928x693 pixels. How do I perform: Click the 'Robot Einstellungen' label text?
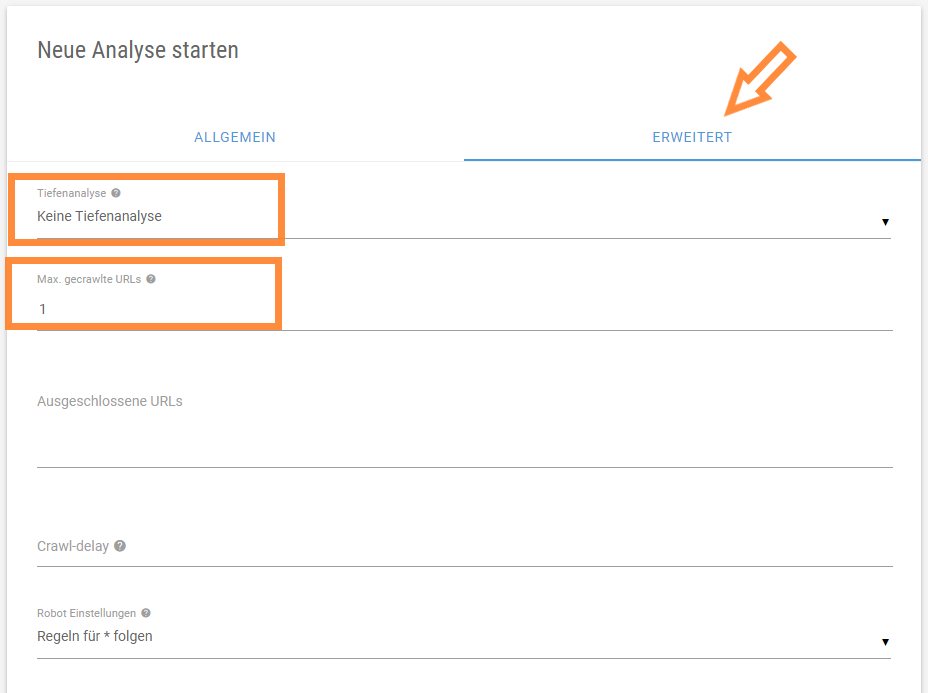pos(86,613)
